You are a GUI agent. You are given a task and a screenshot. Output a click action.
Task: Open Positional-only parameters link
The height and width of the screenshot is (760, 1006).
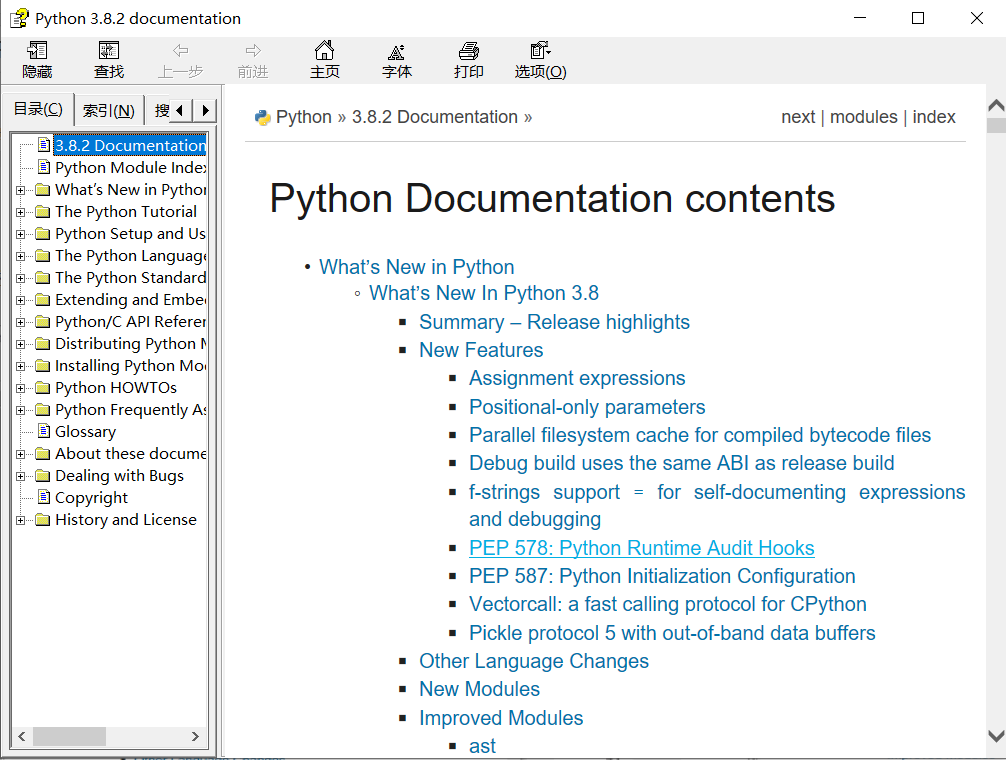(587, 407)
